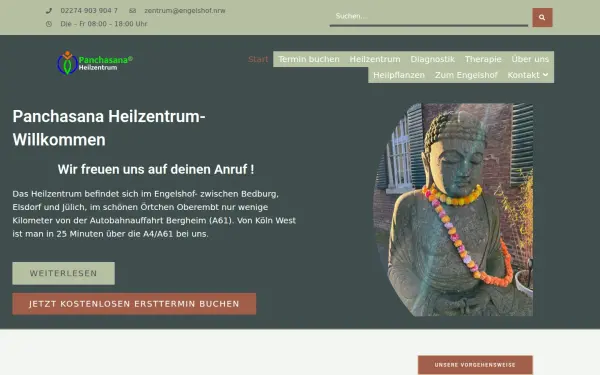Click the zentrum@engelshof.nrw email link
Screen dimensions: 600x375
[185, 11]
